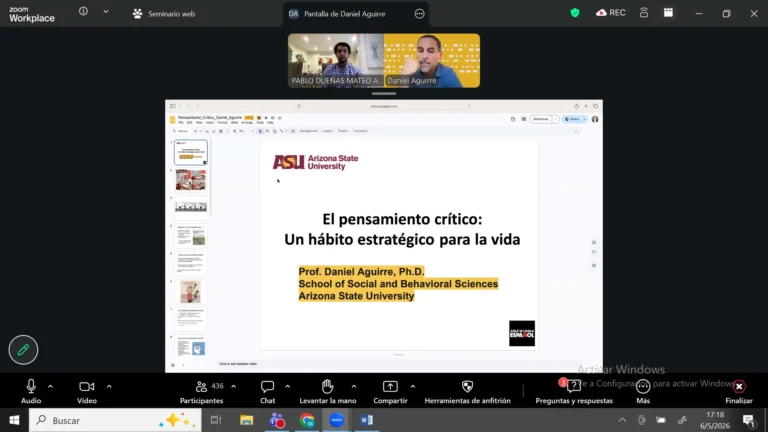The image size is (768, 432).
Task: Click the Share button in Google Slides
Action: click(572, 119)
